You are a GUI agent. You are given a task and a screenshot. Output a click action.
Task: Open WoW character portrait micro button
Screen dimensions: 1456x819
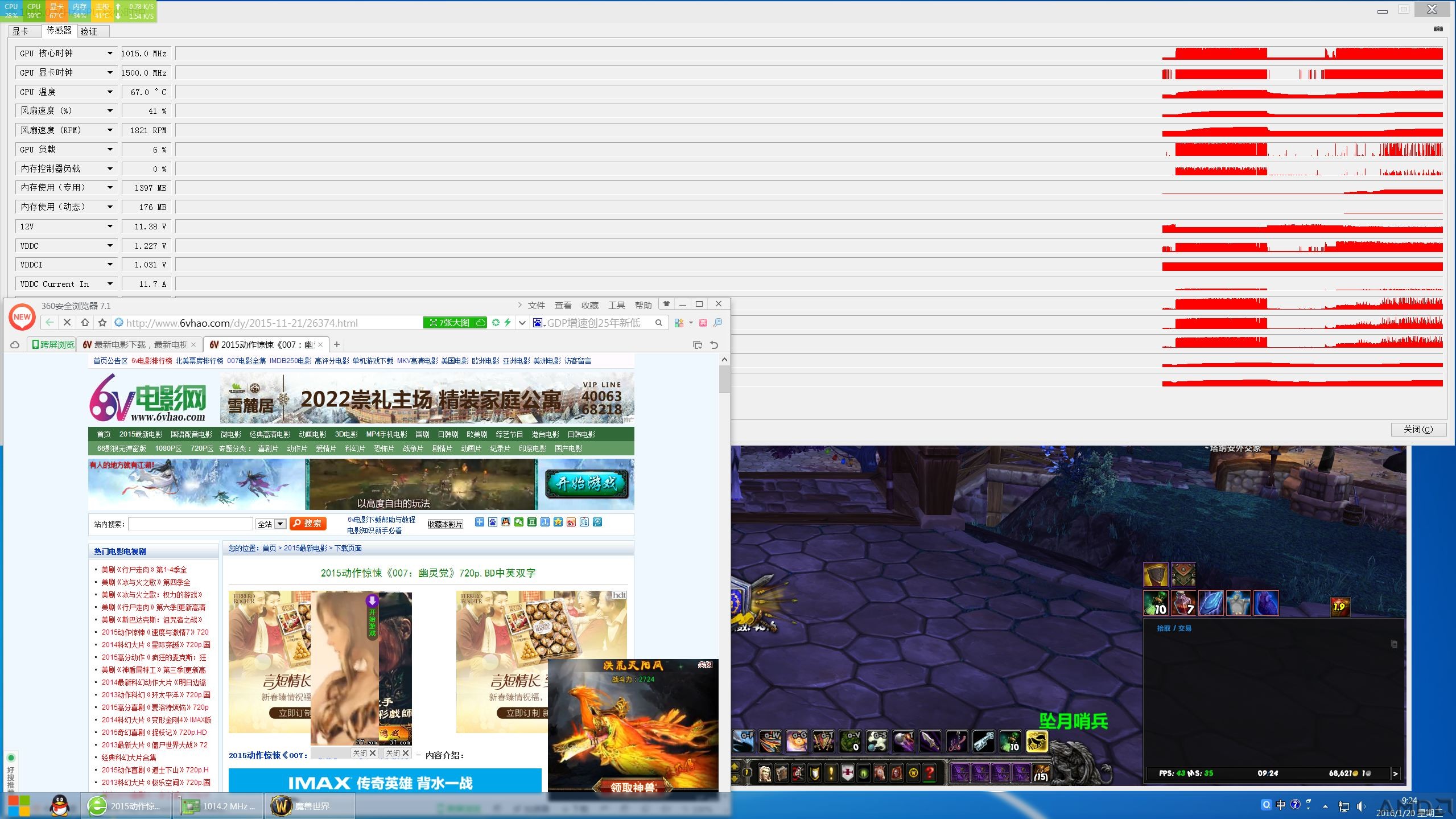765,773
